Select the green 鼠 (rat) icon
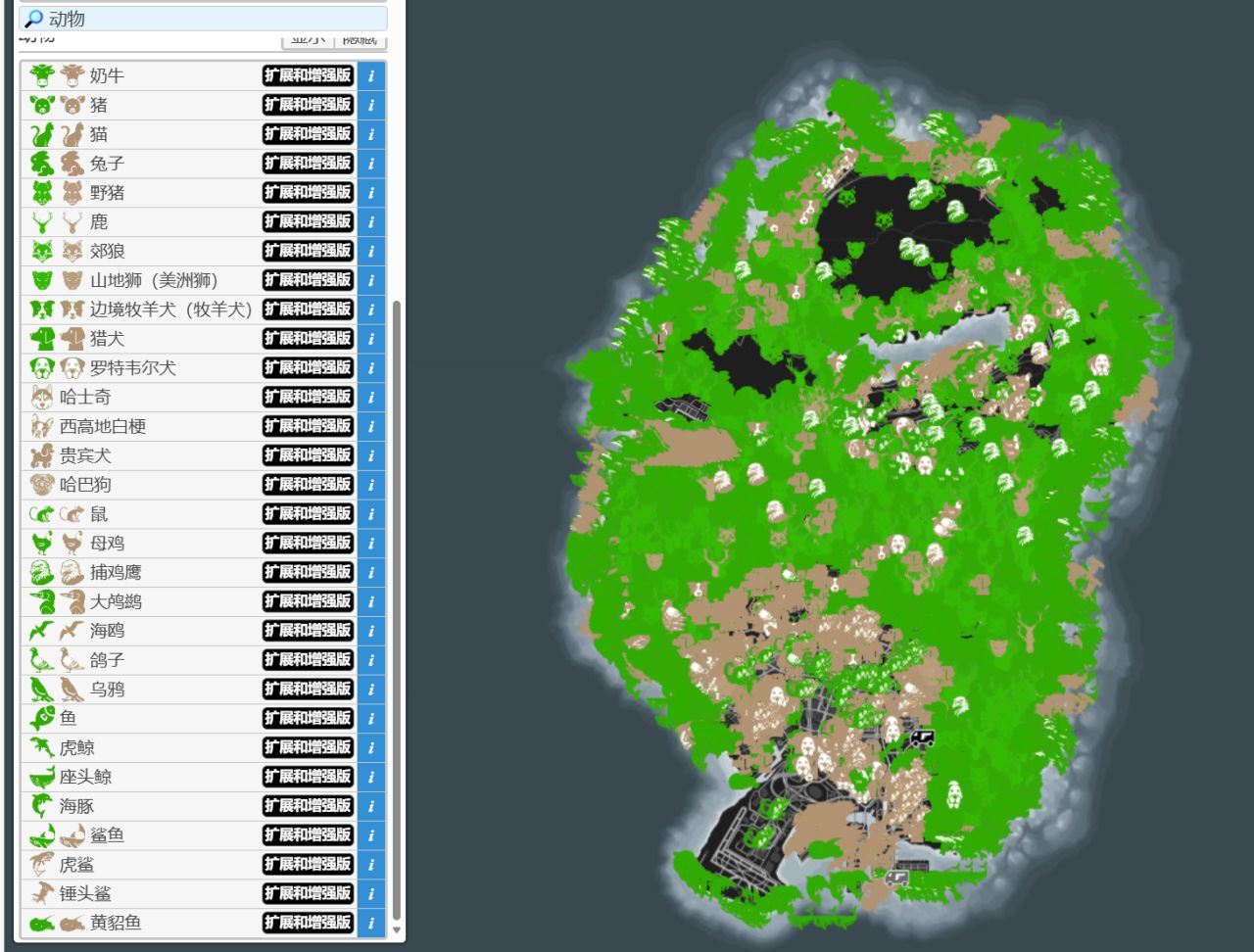Image resolution: width=1254 pixels, height=952 pixels. (x=41, y=514)
